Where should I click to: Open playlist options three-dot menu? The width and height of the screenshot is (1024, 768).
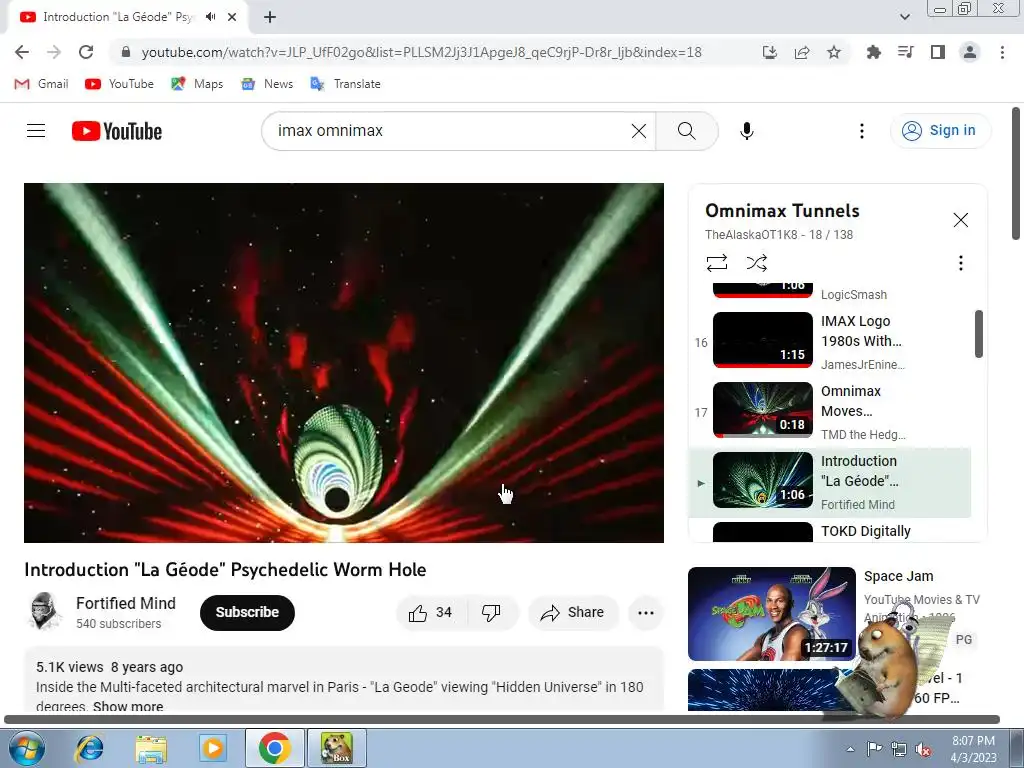coord(960,263)
